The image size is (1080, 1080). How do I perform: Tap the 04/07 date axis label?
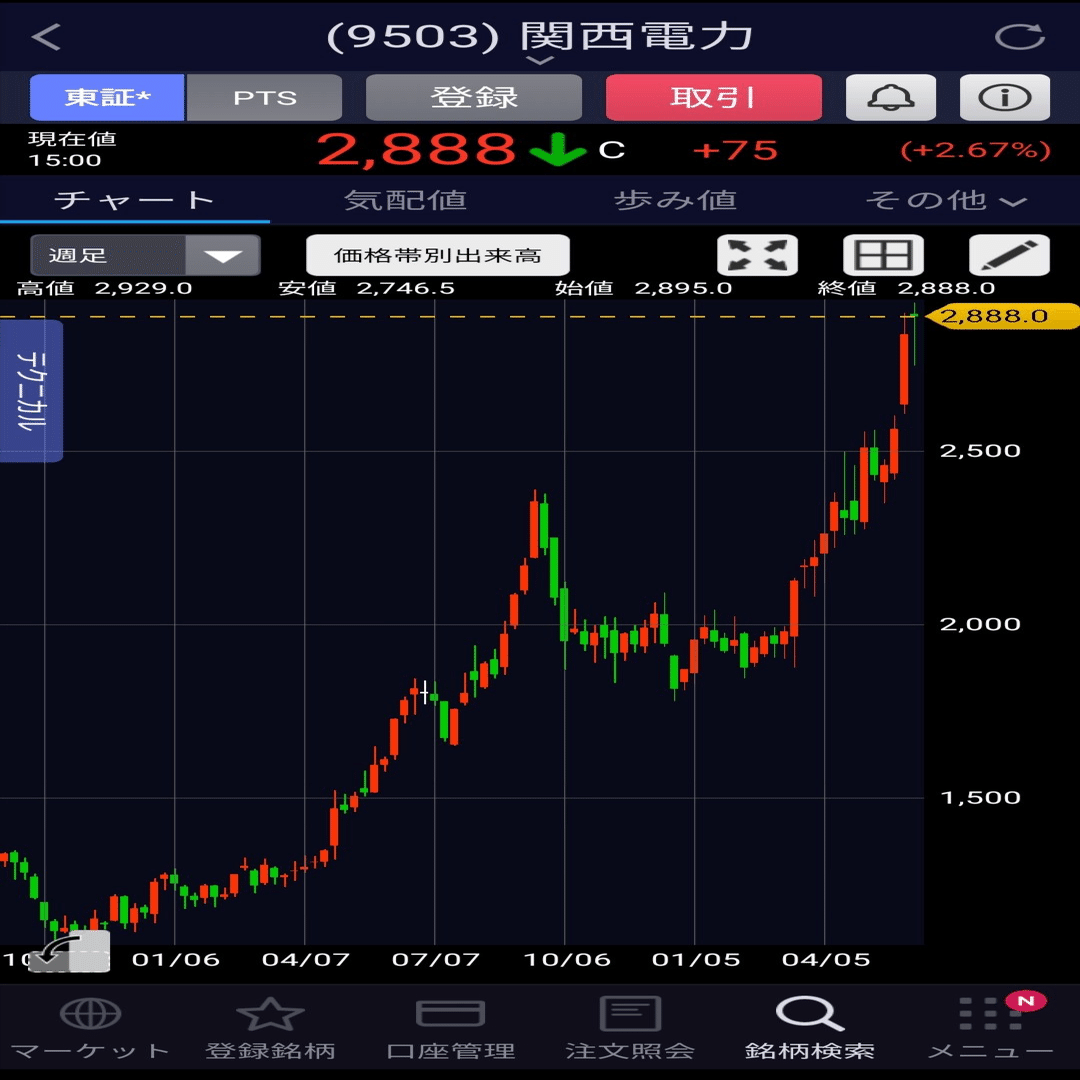tap(306, 959)
